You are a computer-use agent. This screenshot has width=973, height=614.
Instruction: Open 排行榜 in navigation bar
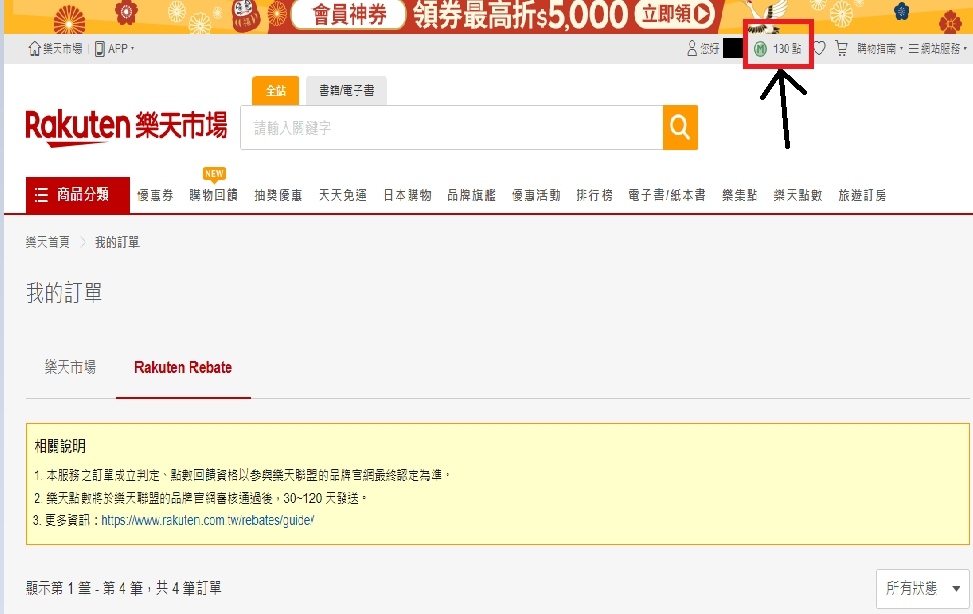click(594, 196)
